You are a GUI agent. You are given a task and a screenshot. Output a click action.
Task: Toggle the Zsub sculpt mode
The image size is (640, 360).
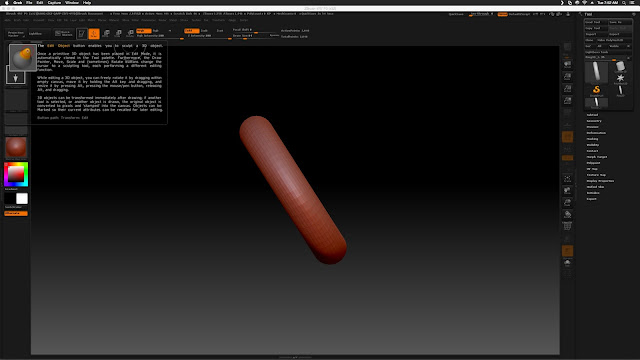click(204, 31)
